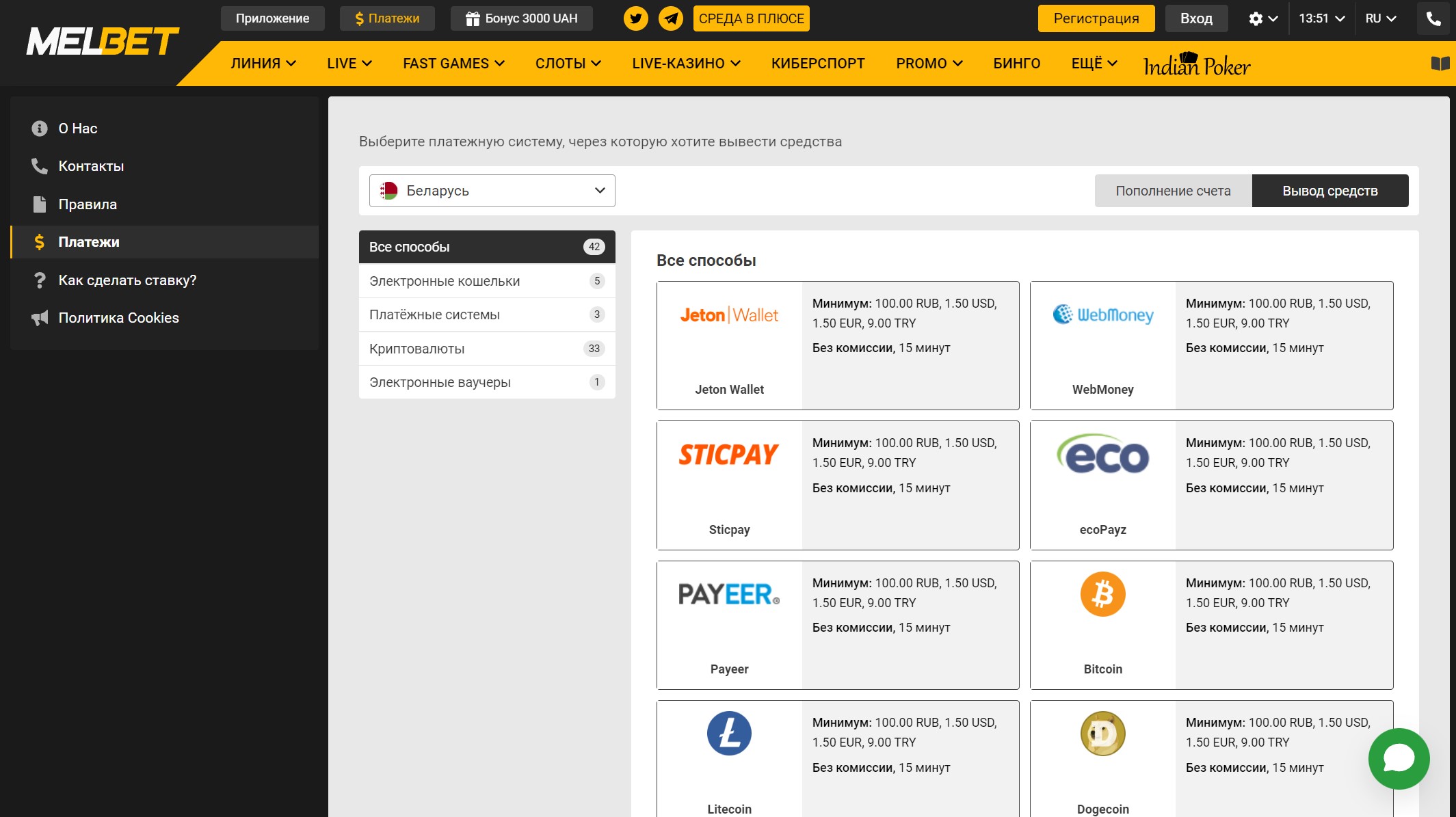
Task: Open КИБЕРСПОРТ section
Action: click(818, 64)
